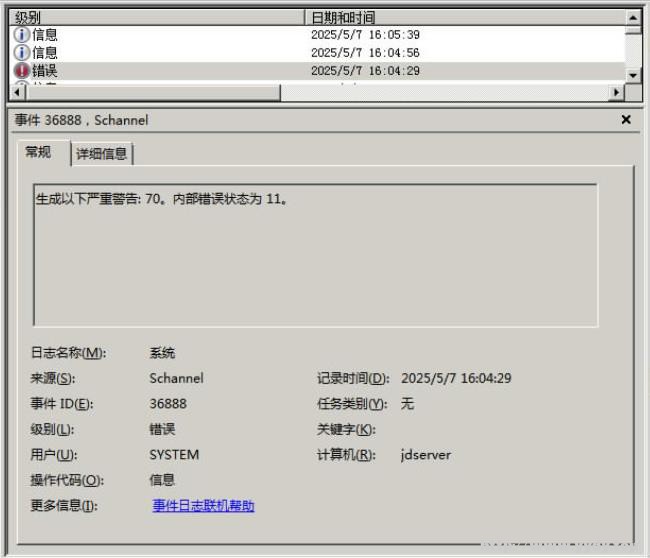Click the 关键字(K) label

click(346, 429)
